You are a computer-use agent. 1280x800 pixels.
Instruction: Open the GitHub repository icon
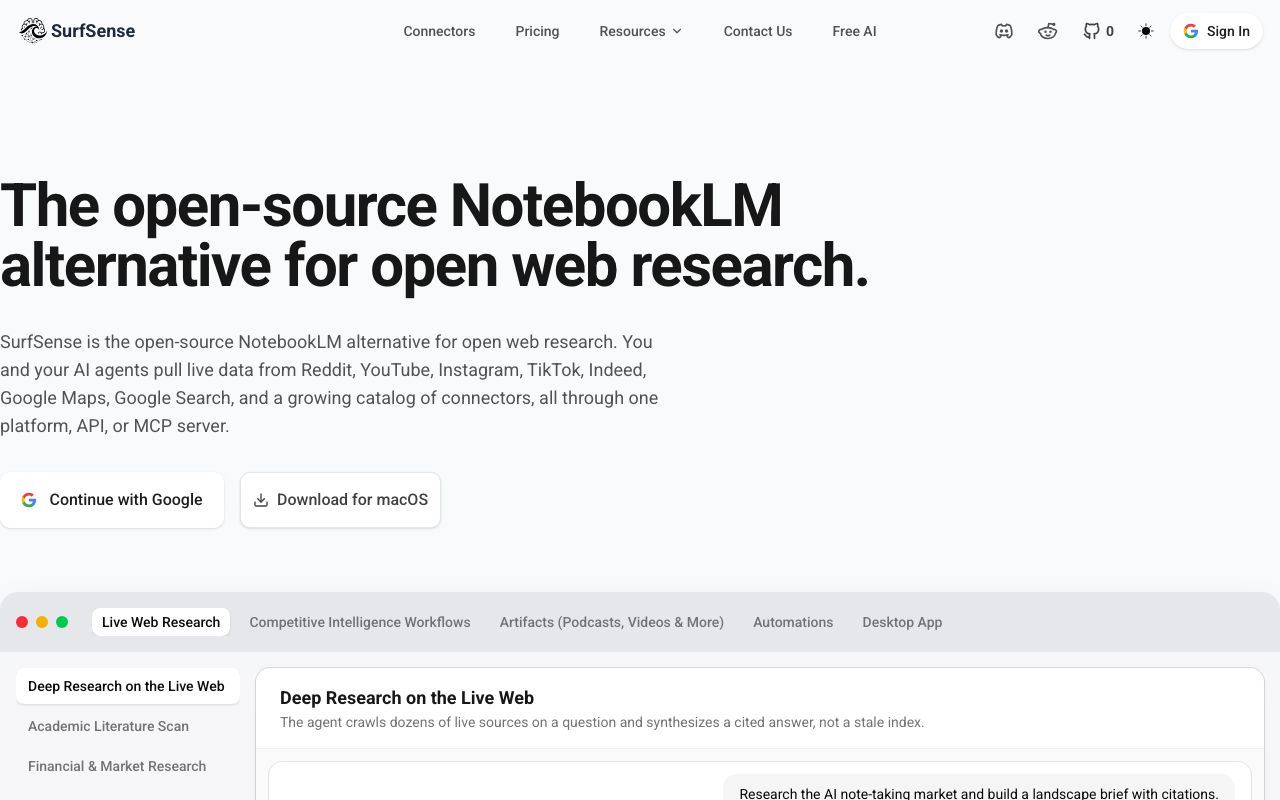[x=1098, y=31]
